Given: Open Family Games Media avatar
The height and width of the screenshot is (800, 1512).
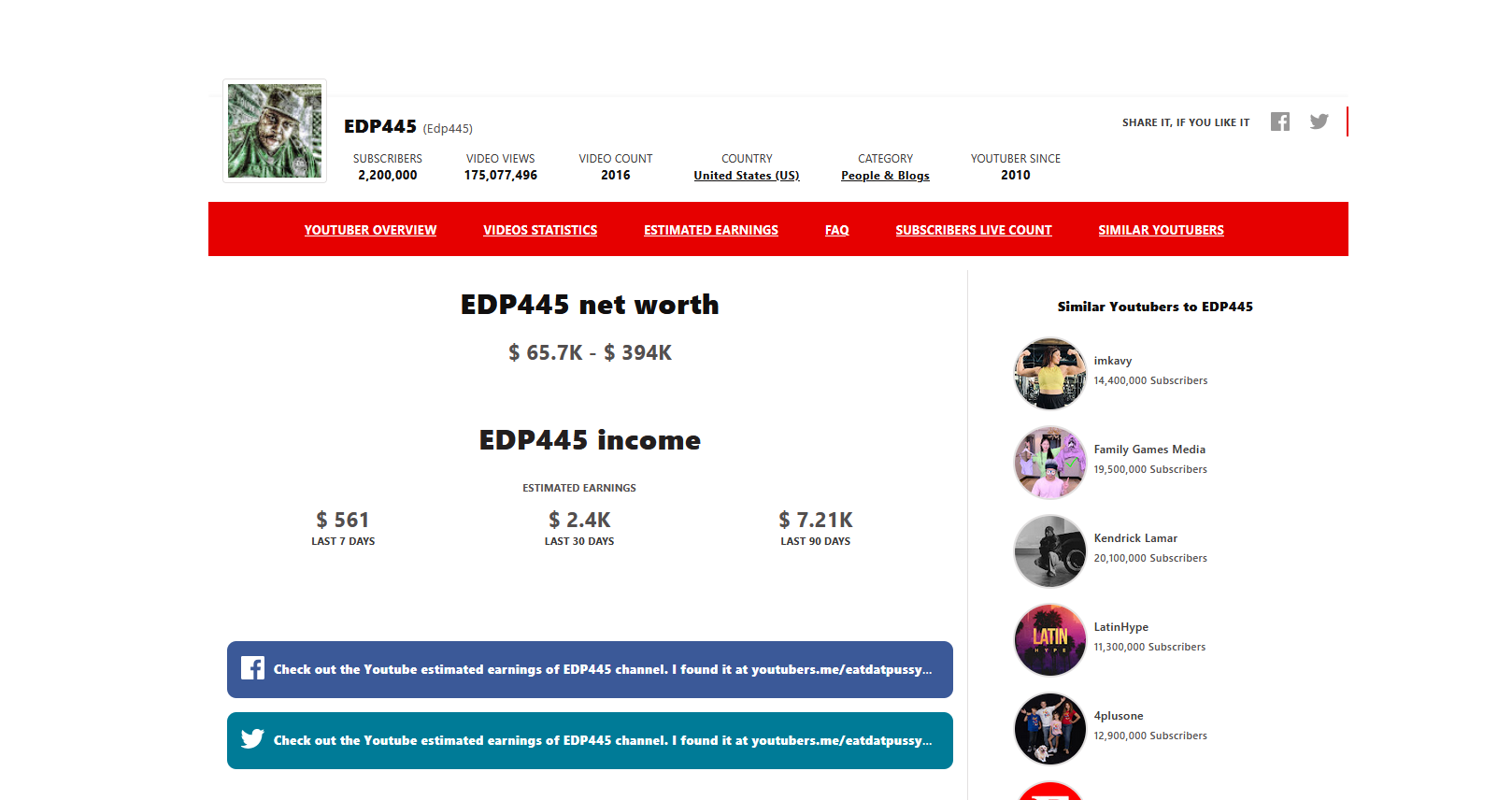Looking at the screenshot, I should pyautogui.click(x=1049, y=463).
